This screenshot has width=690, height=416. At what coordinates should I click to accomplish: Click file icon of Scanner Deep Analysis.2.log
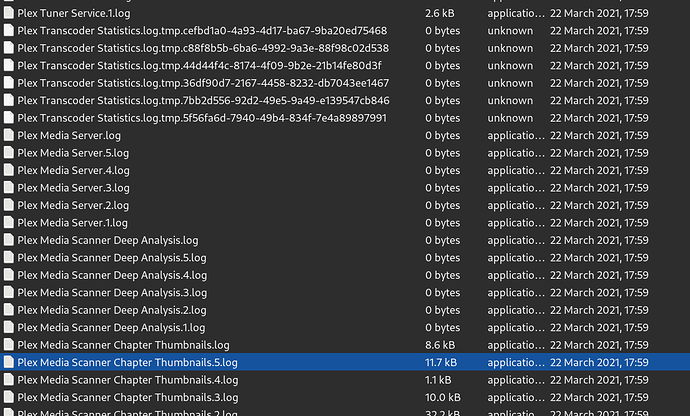pos(8,310)
